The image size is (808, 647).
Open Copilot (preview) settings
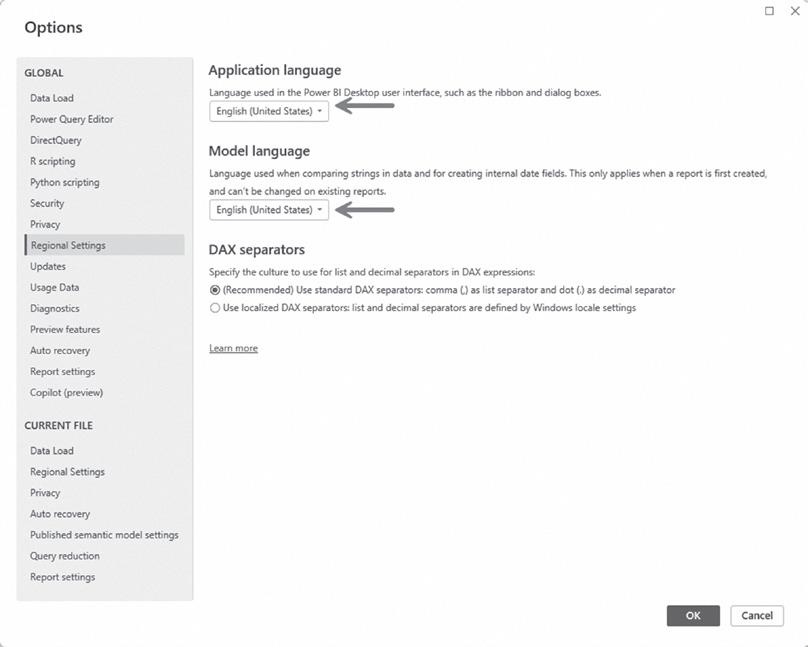point(66,392)
